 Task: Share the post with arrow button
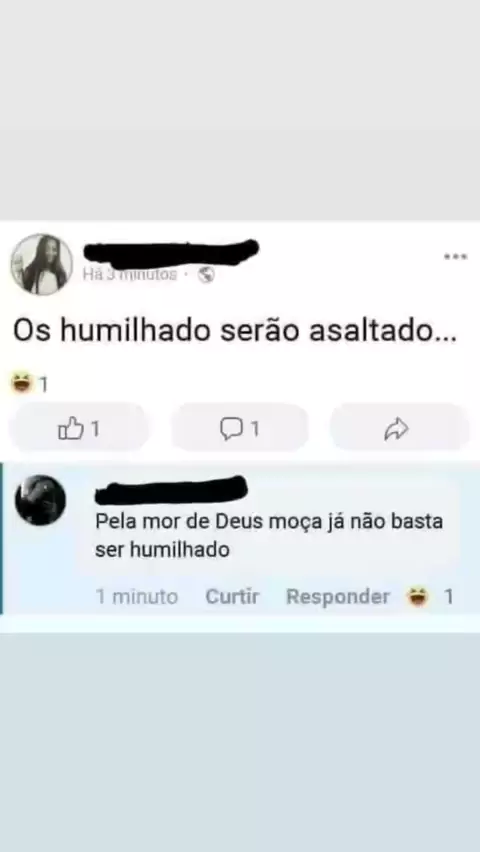(x=400, y=429)
